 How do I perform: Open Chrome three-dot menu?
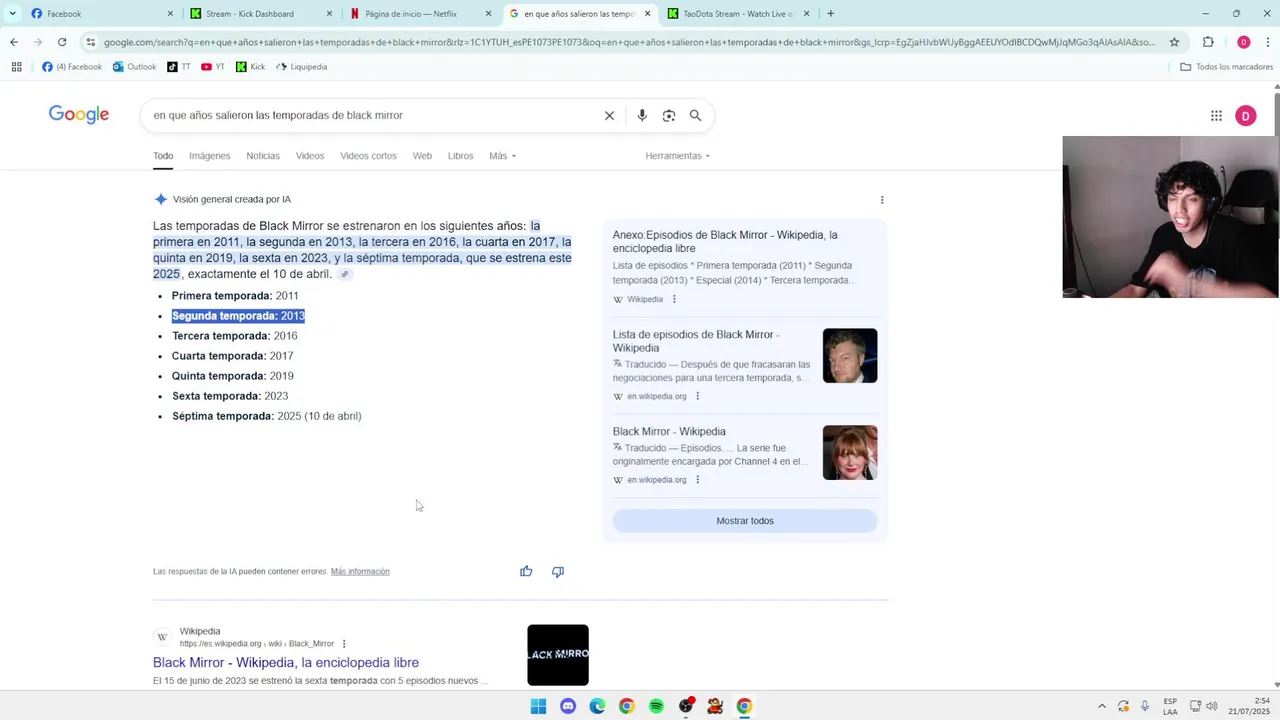click(x=1268, y=42)
